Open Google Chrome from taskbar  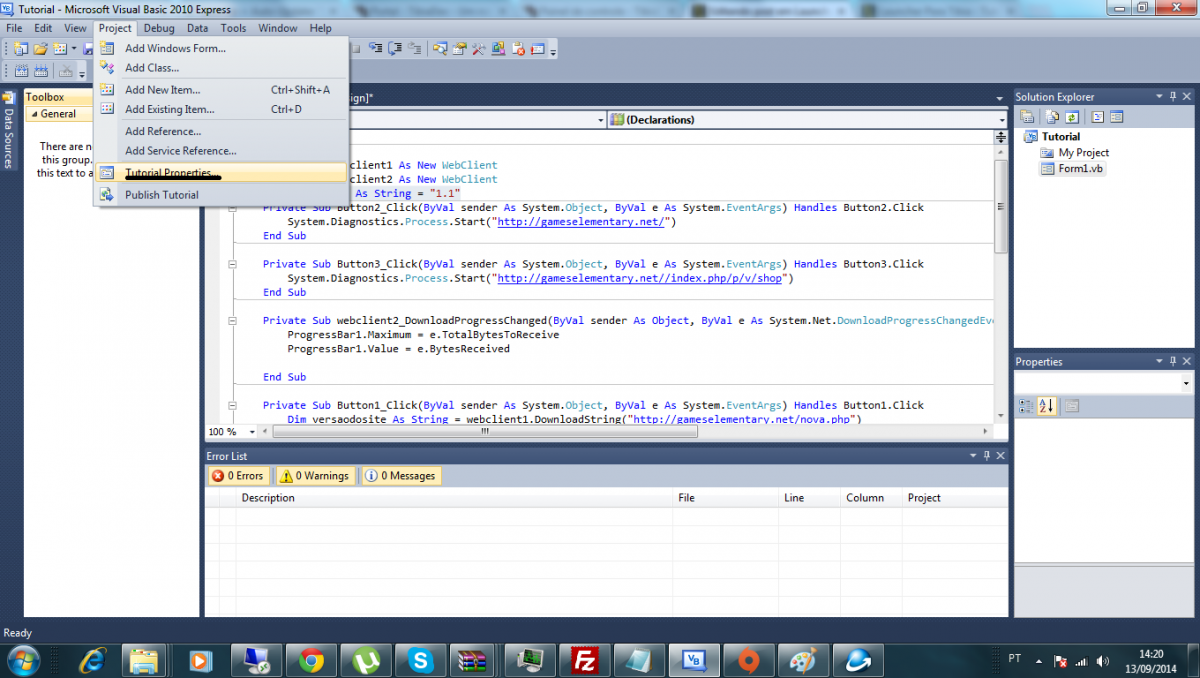tap(311, 660)
